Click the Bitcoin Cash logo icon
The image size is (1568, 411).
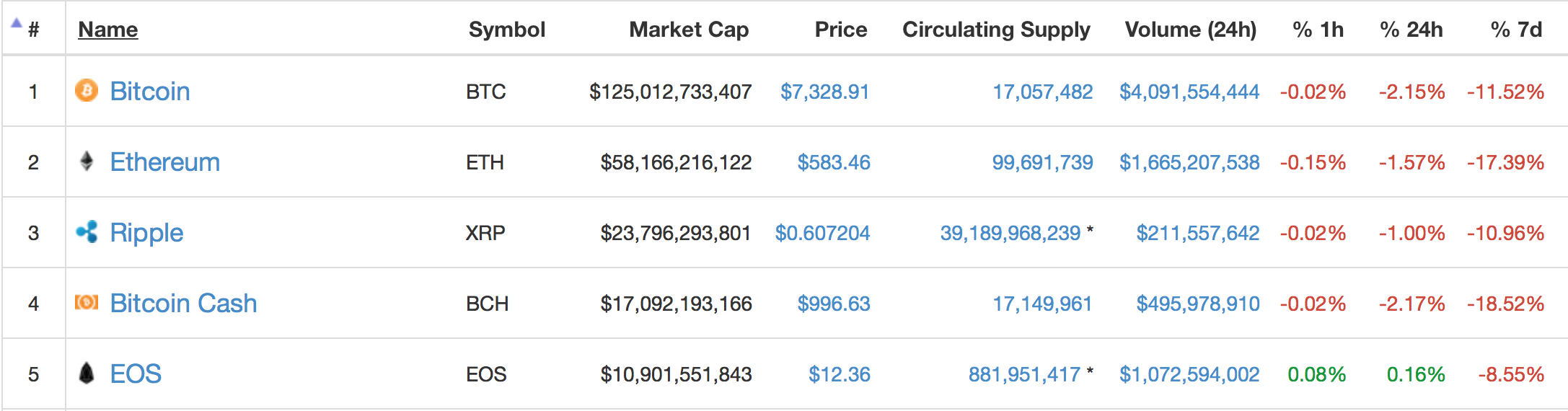[x=87, y=302]
